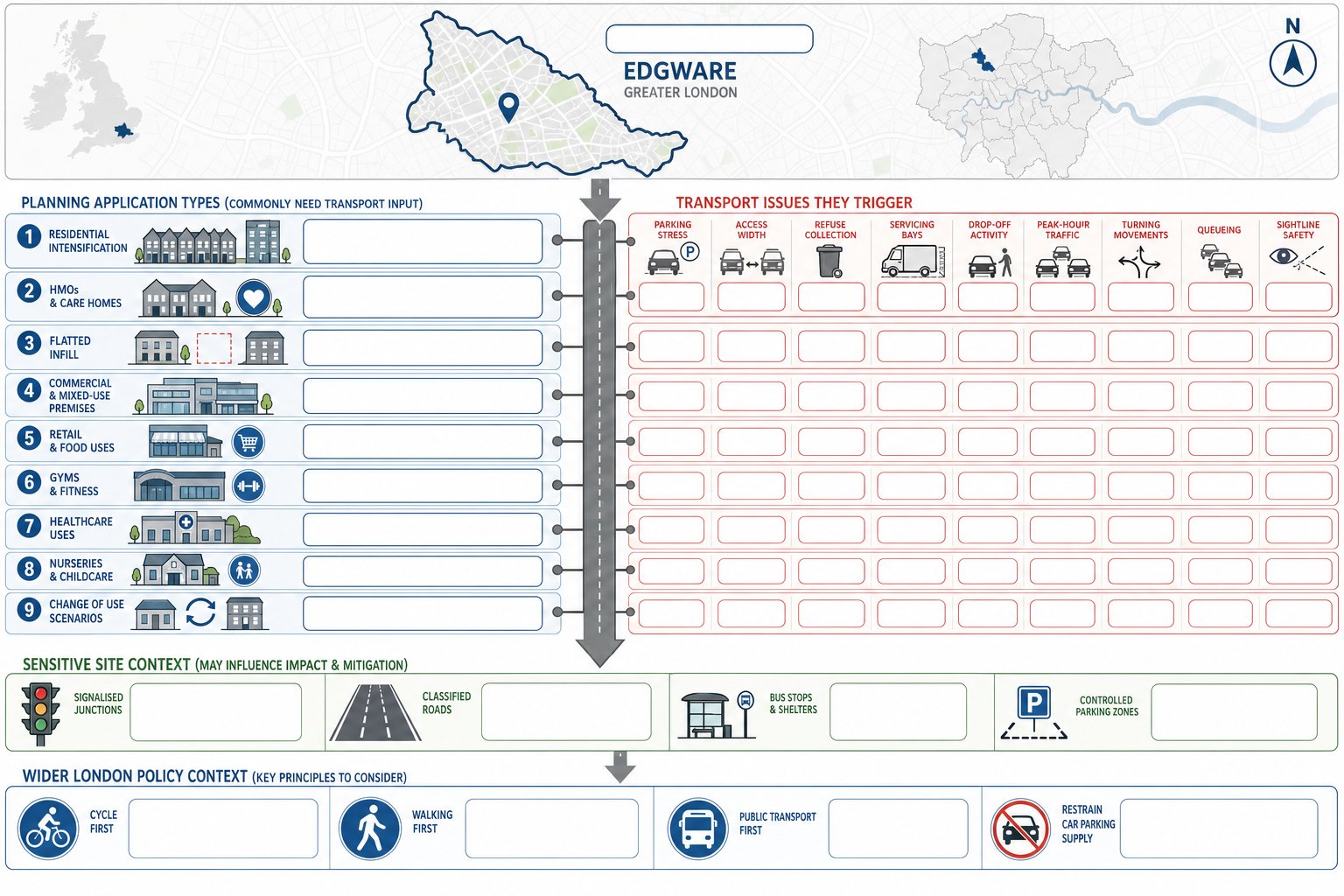Click the Drop-off Activity car and pedestrian icon
This screenshot has width=1344, height=896.
click(990, 262)
